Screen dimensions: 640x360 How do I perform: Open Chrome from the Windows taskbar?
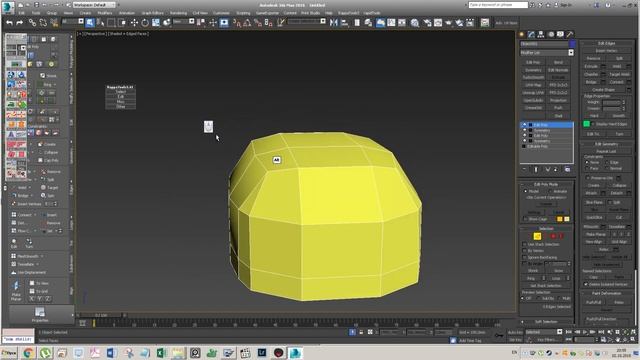(28, 353)
